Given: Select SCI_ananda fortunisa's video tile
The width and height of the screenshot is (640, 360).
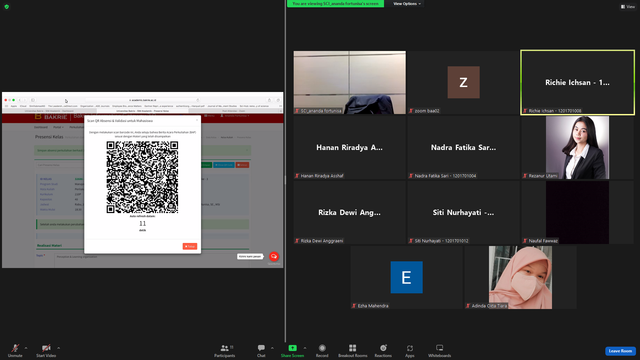Looking at the screenshot, I should (x=350, y=82).
